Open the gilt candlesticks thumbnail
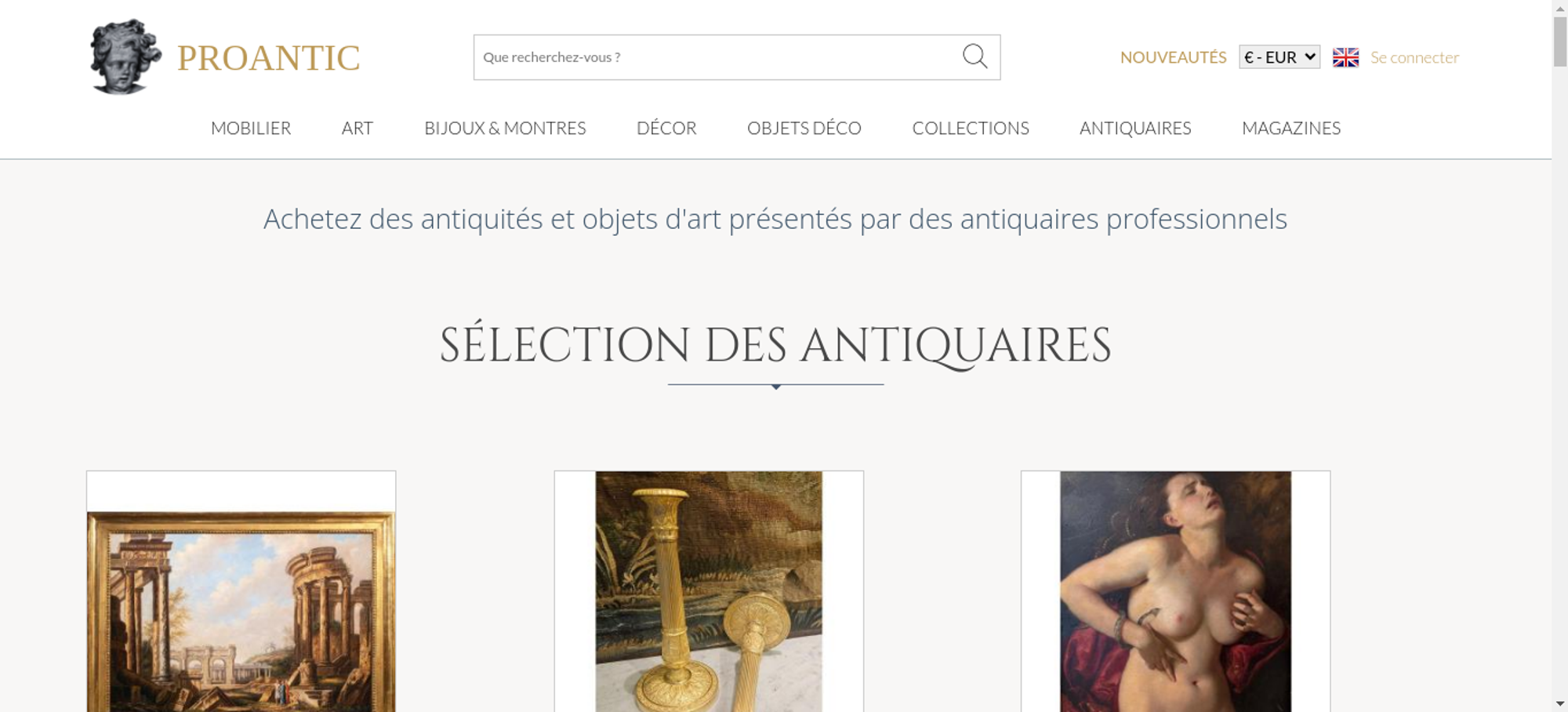This screenshot has height=712, width=1568. point(709,591)
